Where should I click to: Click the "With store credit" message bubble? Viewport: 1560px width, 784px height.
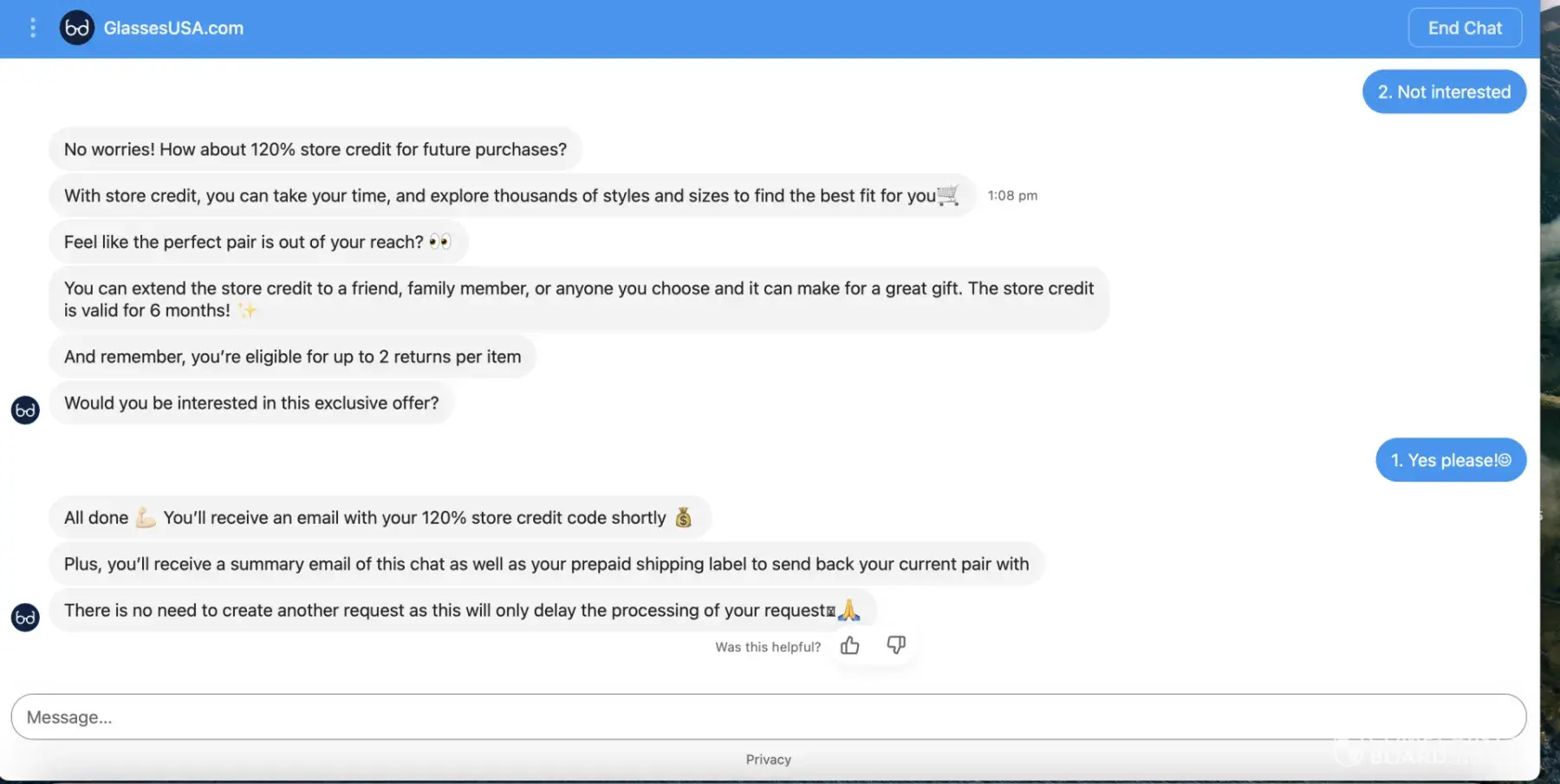tap(511, 196)
